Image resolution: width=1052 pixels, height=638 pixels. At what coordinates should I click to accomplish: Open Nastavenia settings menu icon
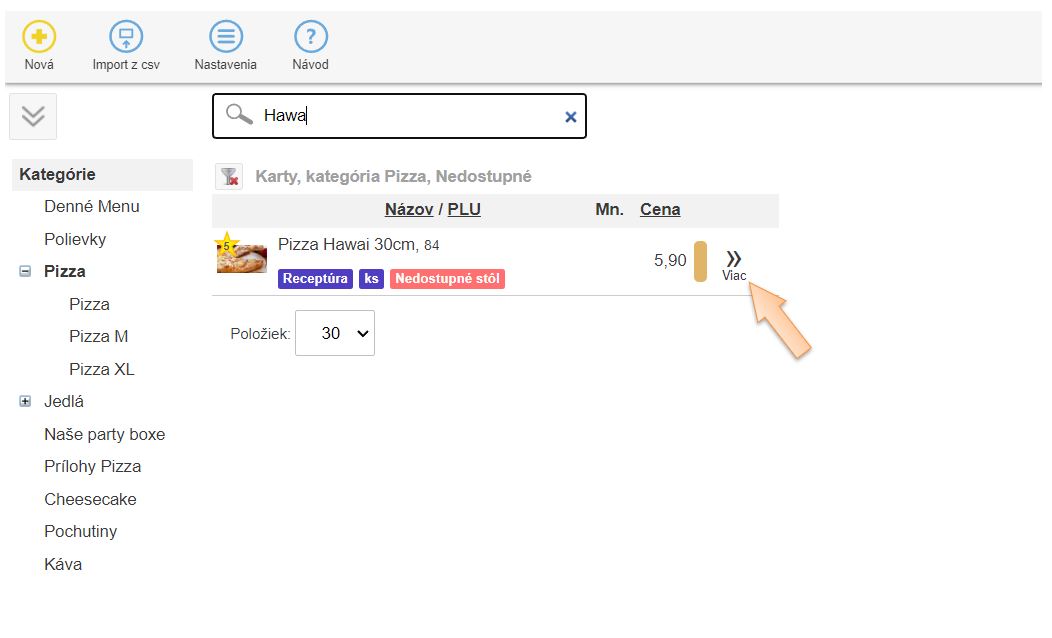tap(226, 38)
